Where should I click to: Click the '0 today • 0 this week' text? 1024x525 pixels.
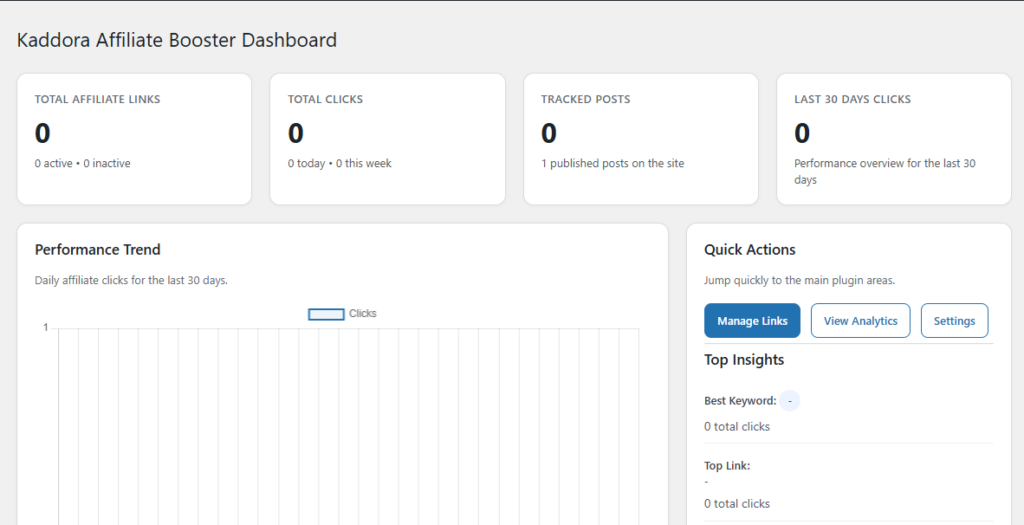click(x=339, y=163)
